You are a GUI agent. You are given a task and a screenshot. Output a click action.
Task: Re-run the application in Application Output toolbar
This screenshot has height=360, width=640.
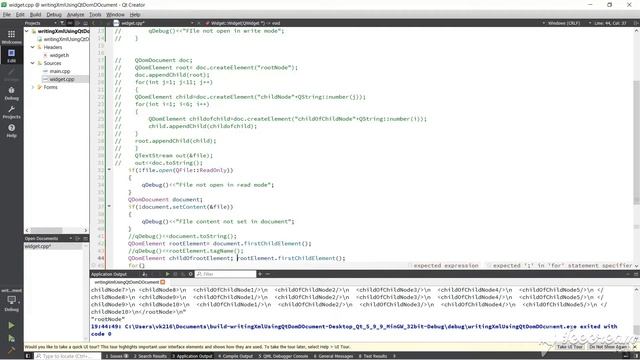point(167,274)
